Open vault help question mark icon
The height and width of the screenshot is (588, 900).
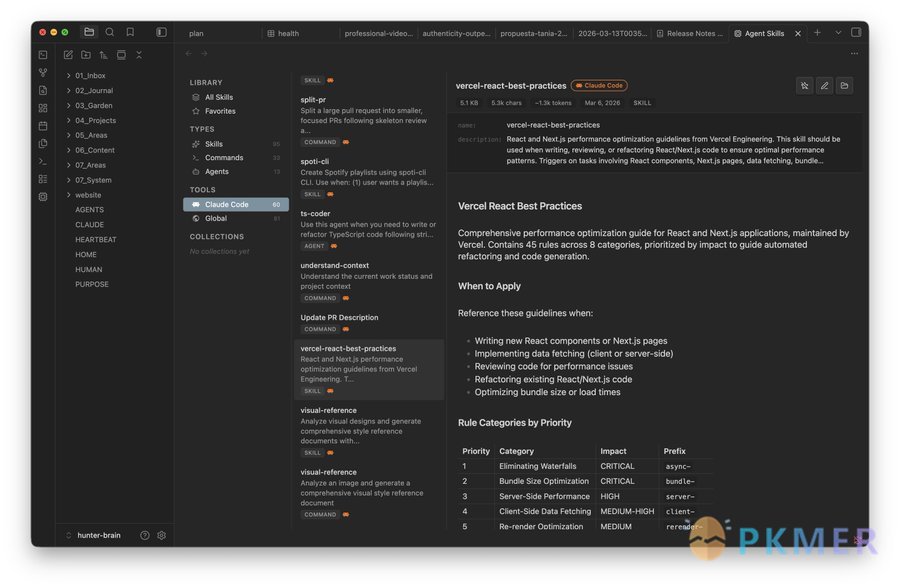145,535
